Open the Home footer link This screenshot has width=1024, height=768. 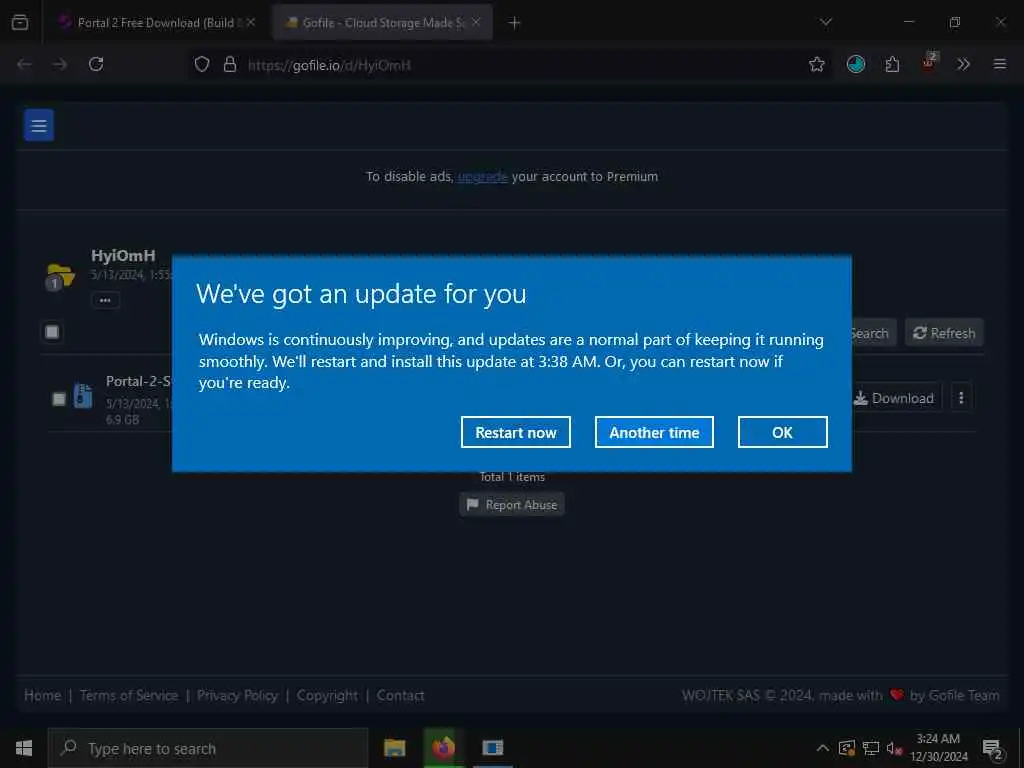tap(42, 696)
